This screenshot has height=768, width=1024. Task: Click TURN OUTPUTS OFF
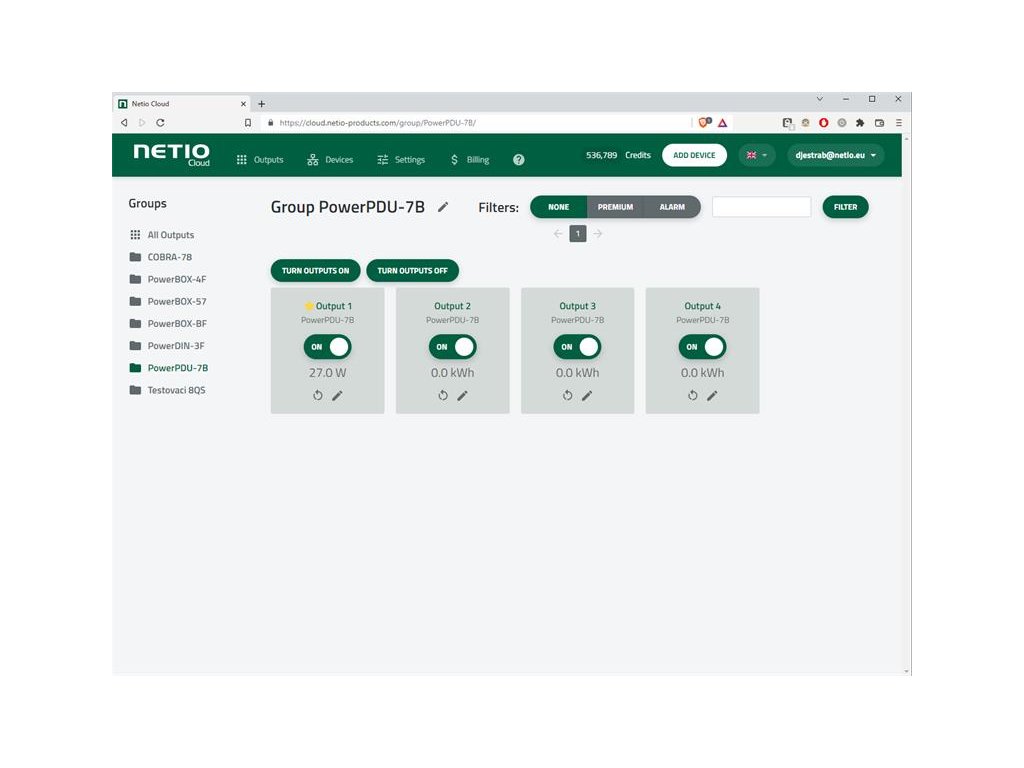coord(413,270)
